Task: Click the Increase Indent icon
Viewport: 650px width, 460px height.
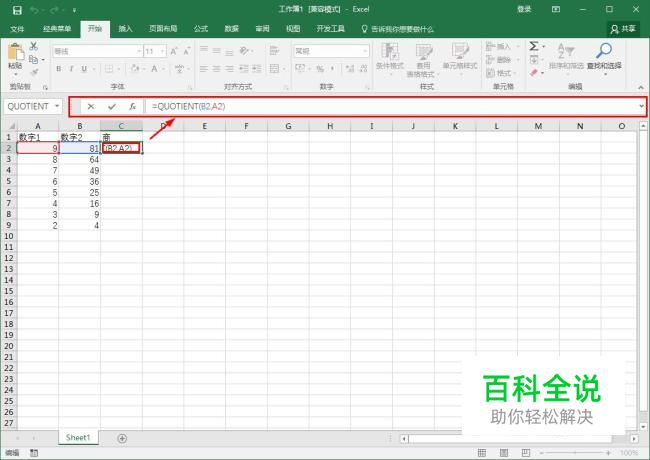Action: point(257,68)
